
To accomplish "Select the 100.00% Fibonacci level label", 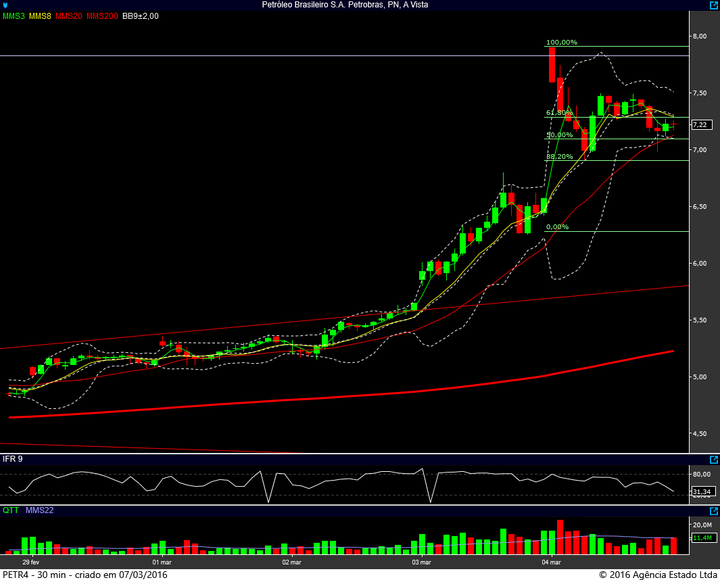I will point(561,43).
